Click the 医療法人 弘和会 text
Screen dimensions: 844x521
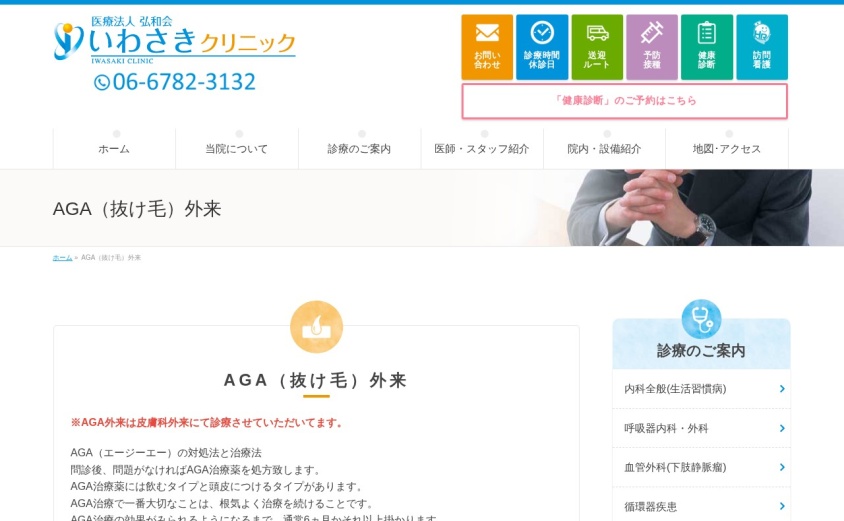coord(132,22)
